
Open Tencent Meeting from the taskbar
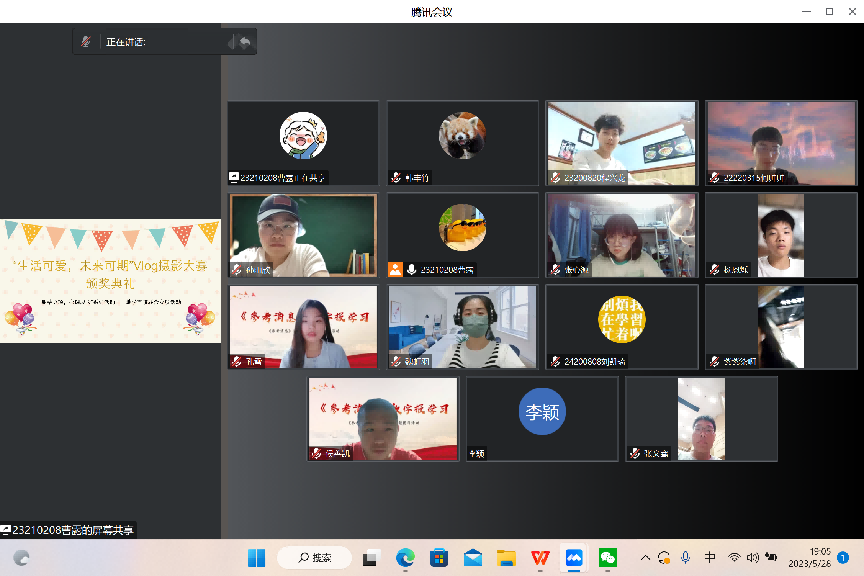(x=574, y=557)
